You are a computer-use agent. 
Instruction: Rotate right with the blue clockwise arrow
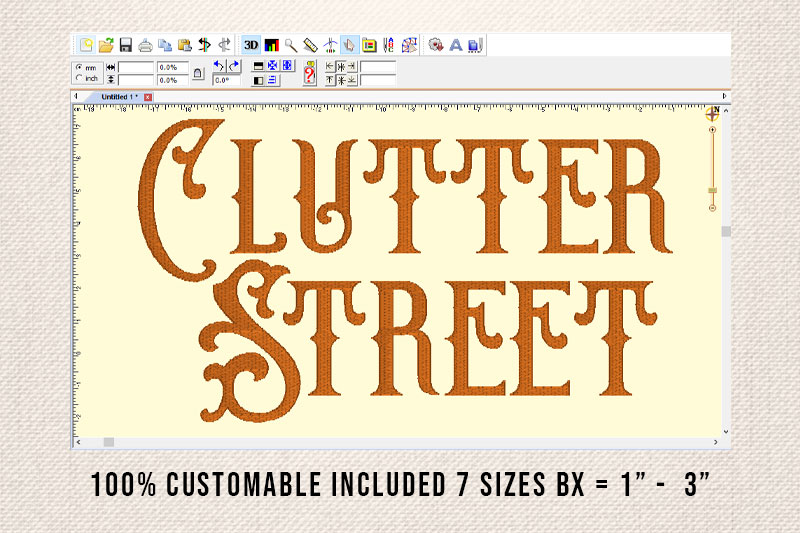234,66
